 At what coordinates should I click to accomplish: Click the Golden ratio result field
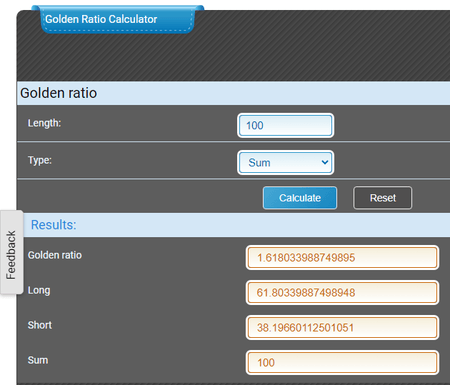342,258
